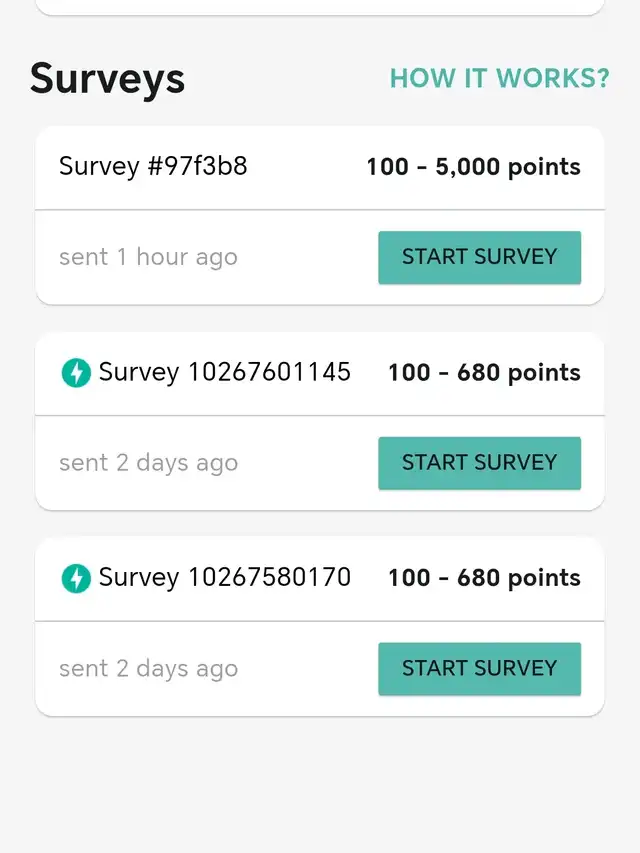The height and width of the screenshot is (853, 640).
Task: Click the divider line in the Survey #97f3b8 card
Action: 320,210
